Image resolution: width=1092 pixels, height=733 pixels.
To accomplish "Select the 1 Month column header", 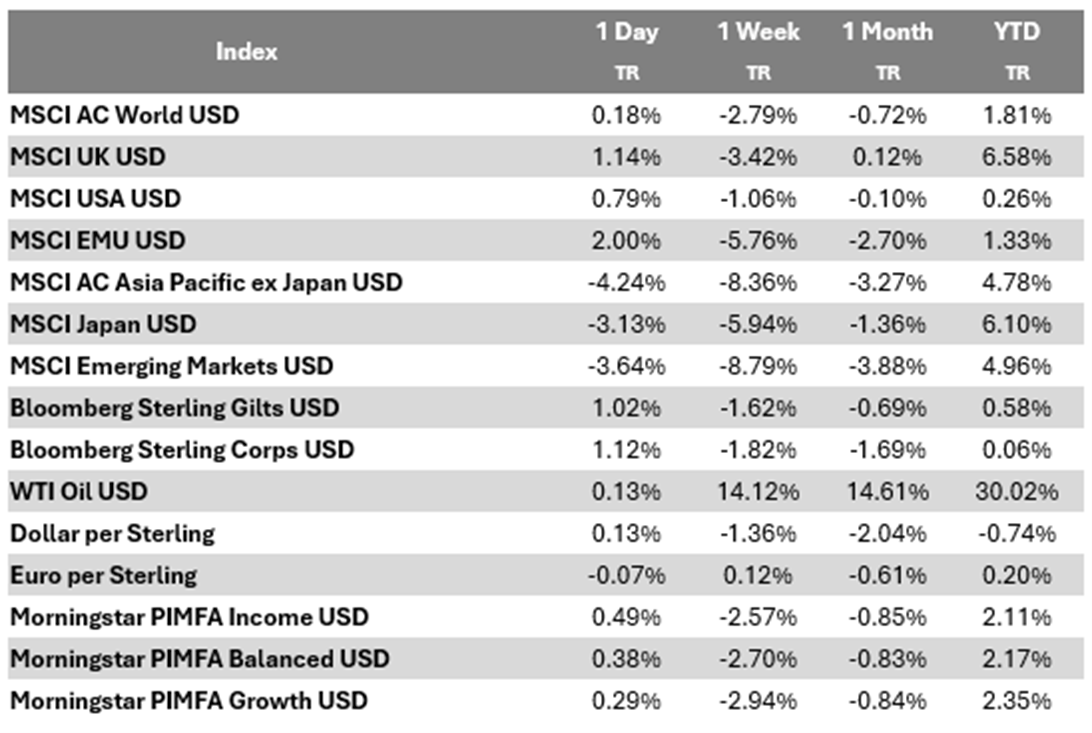I will coord(887,33).
